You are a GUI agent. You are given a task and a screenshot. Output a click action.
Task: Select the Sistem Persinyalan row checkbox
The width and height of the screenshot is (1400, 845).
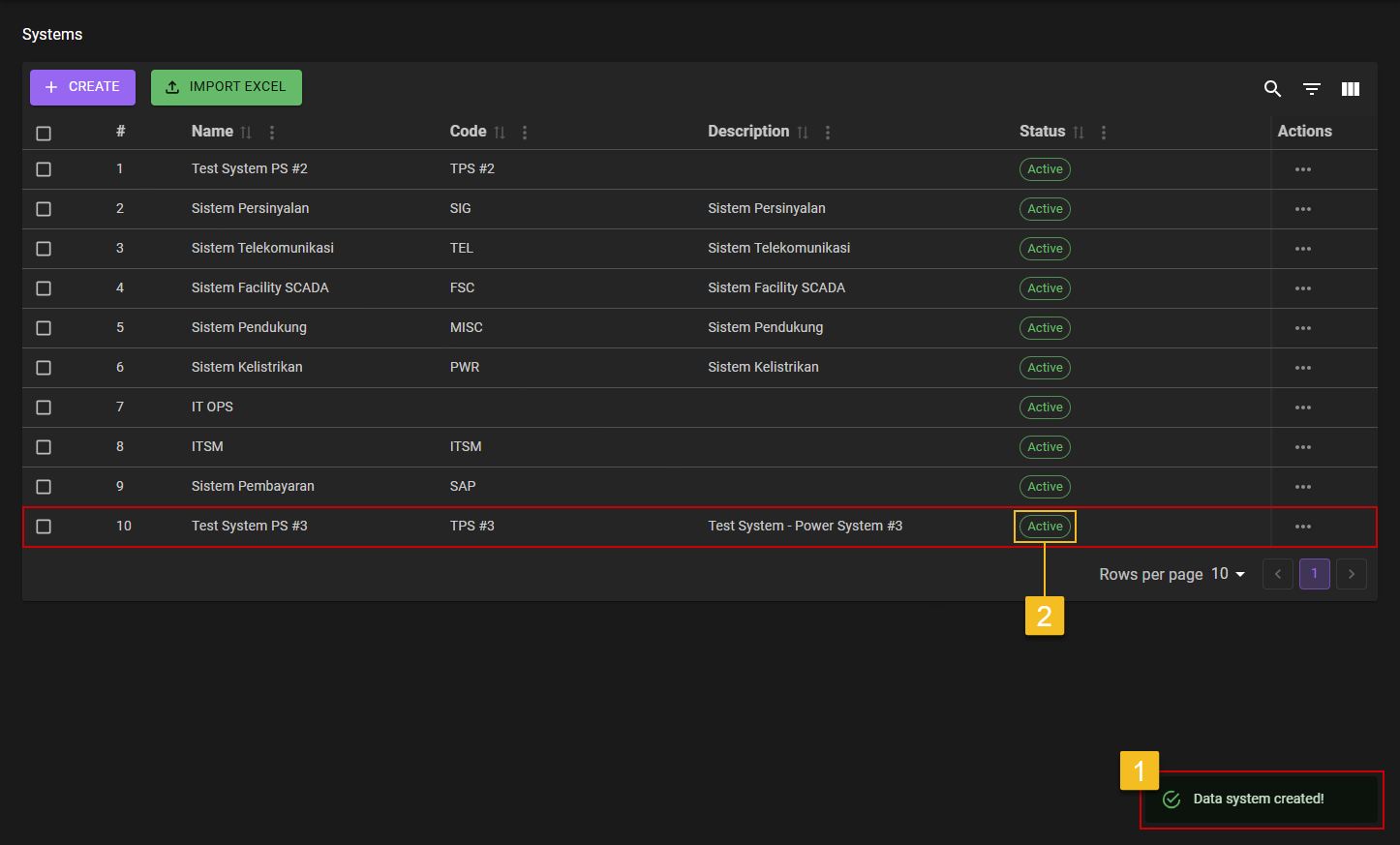44,209
